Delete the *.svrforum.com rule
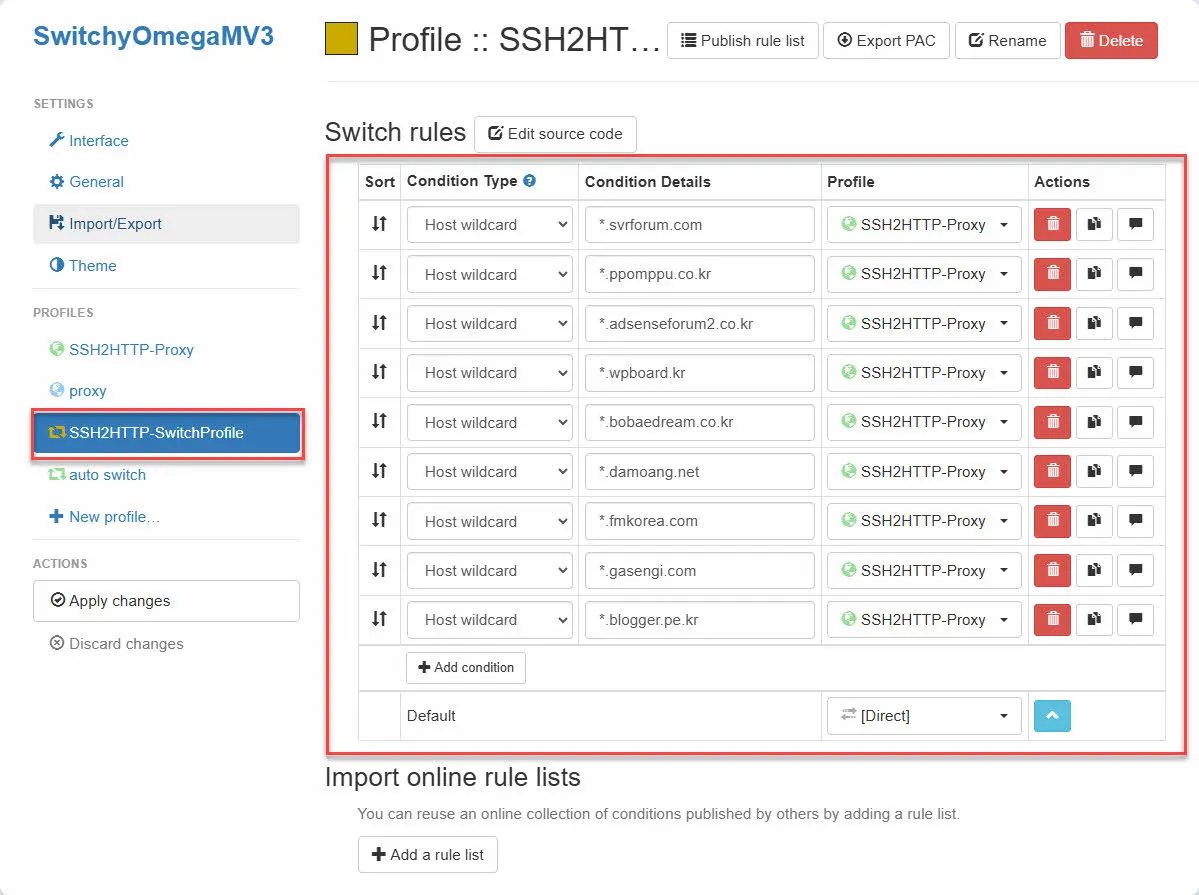Image resolution: width=1199 pixels, height=895 pixels. coord(1052,224)
